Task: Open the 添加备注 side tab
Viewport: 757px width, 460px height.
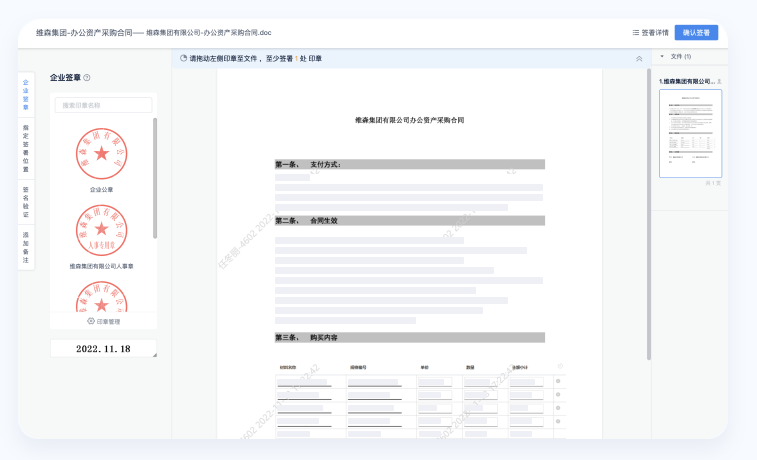Action: 26,248
